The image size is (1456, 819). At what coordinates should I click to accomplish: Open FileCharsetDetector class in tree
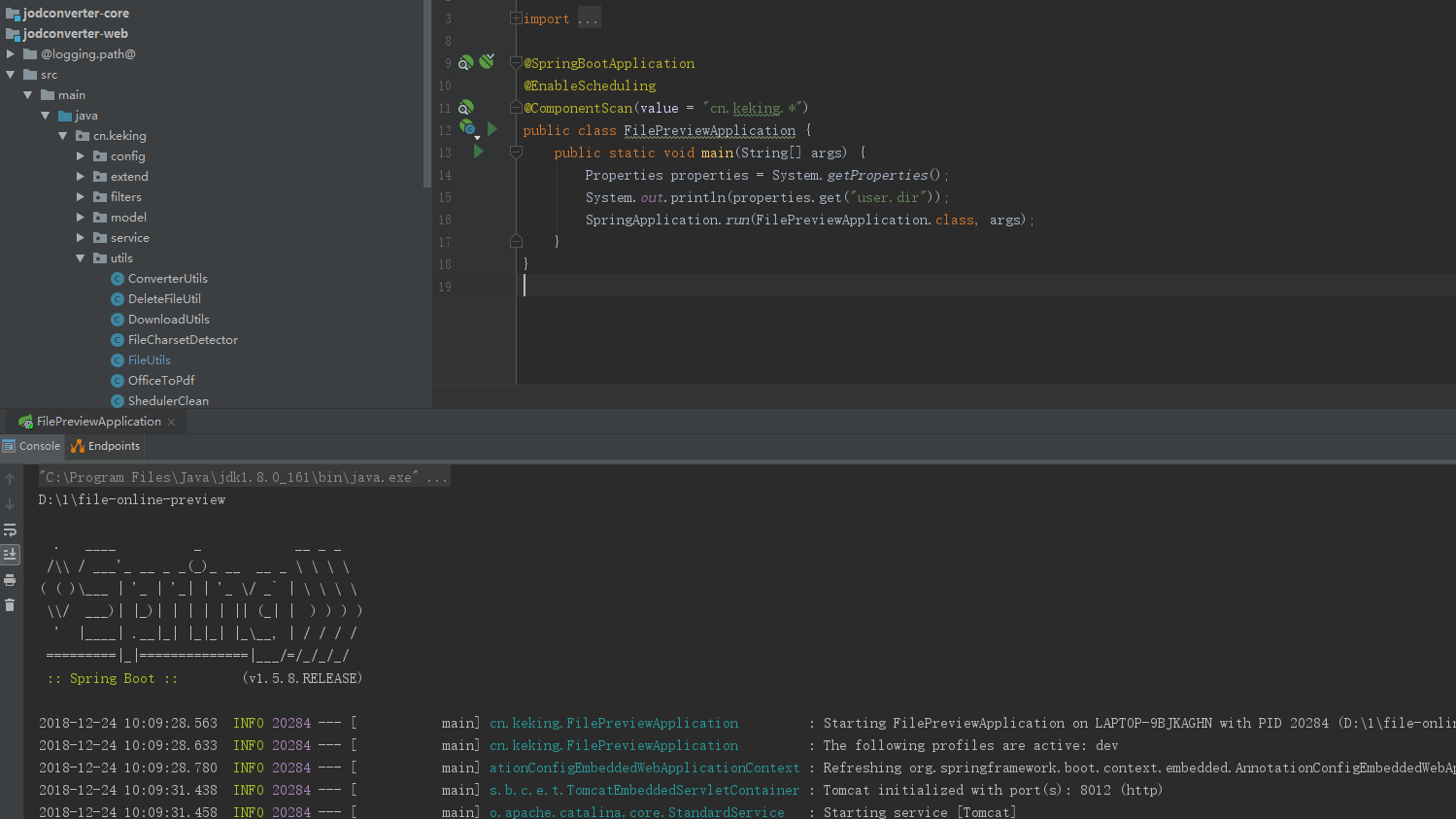point(183,340)
